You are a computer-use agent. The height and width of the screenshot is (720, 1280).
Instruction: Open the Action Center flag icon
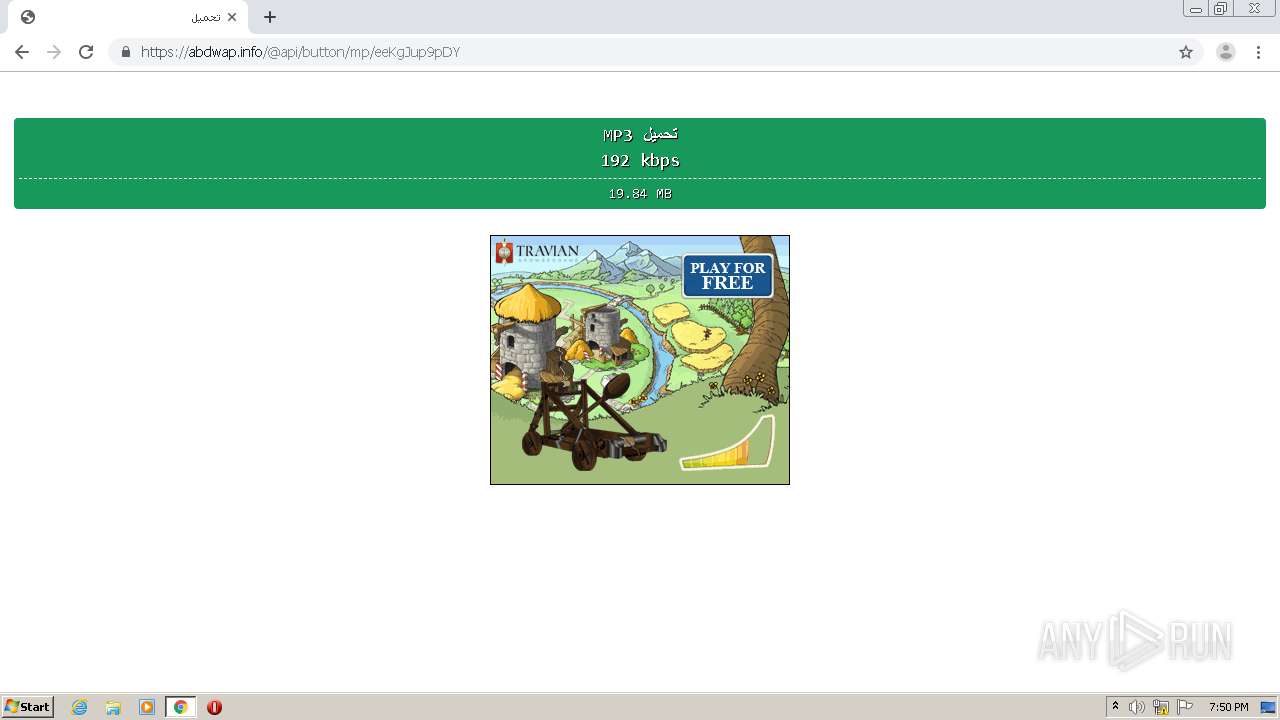(1185, 707)
